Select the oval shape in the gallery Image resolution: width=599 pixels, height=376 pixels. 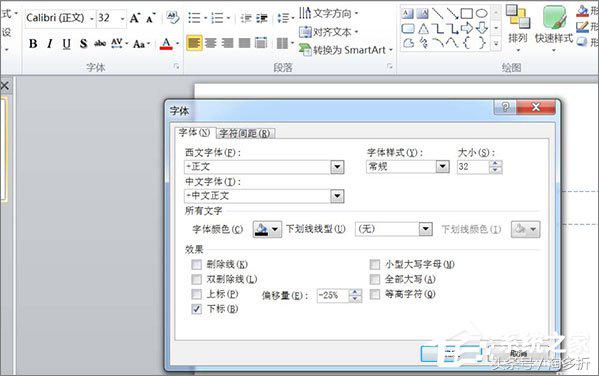[481, 14]
